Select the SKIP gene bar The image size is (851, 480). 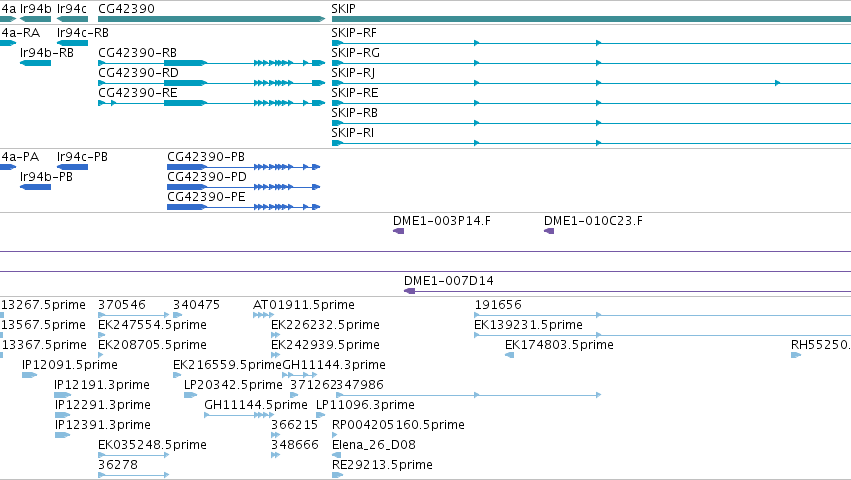[x=591, y=19]
